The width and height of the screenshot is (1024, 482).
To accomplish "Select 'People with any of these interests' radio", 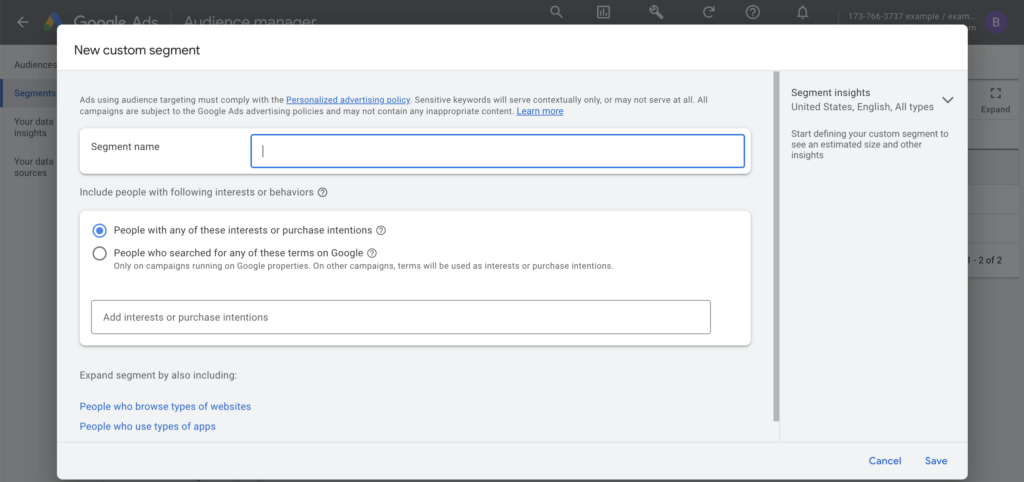I will (100, 230).
